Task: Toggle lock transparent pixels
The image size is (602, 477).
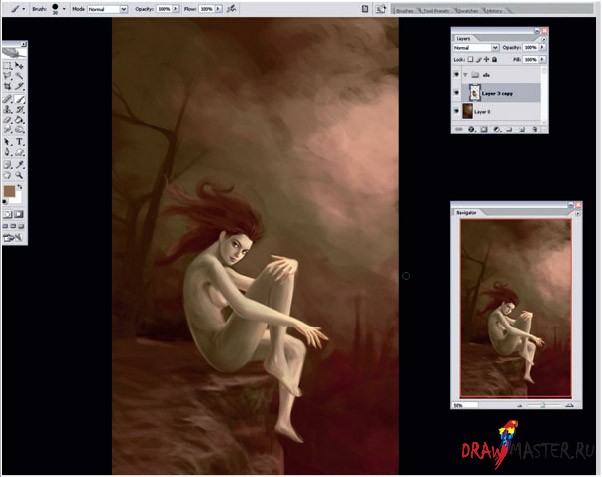Action: [470, 60]
